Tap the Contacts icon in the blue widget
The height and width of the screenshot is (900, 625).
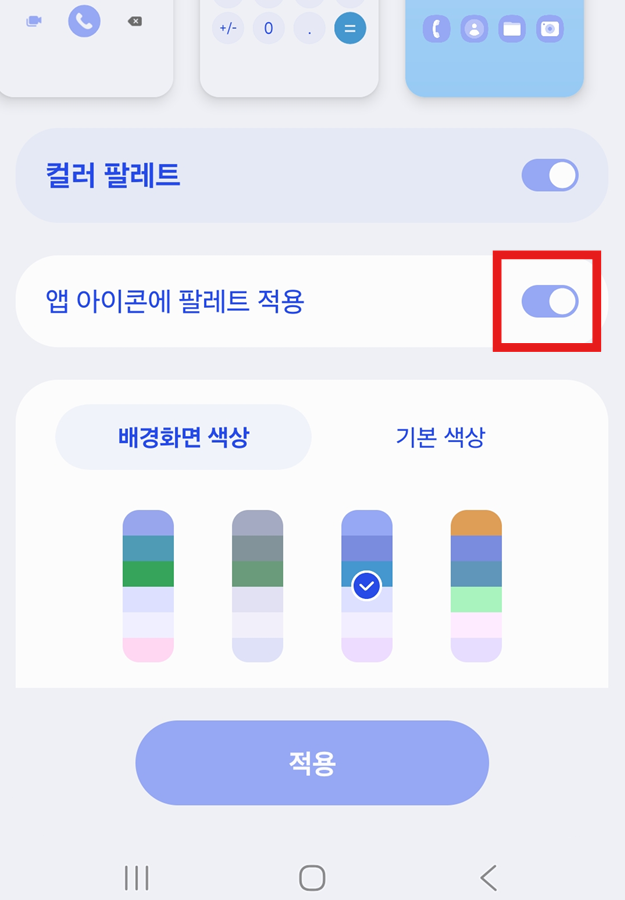coord(474,30)
